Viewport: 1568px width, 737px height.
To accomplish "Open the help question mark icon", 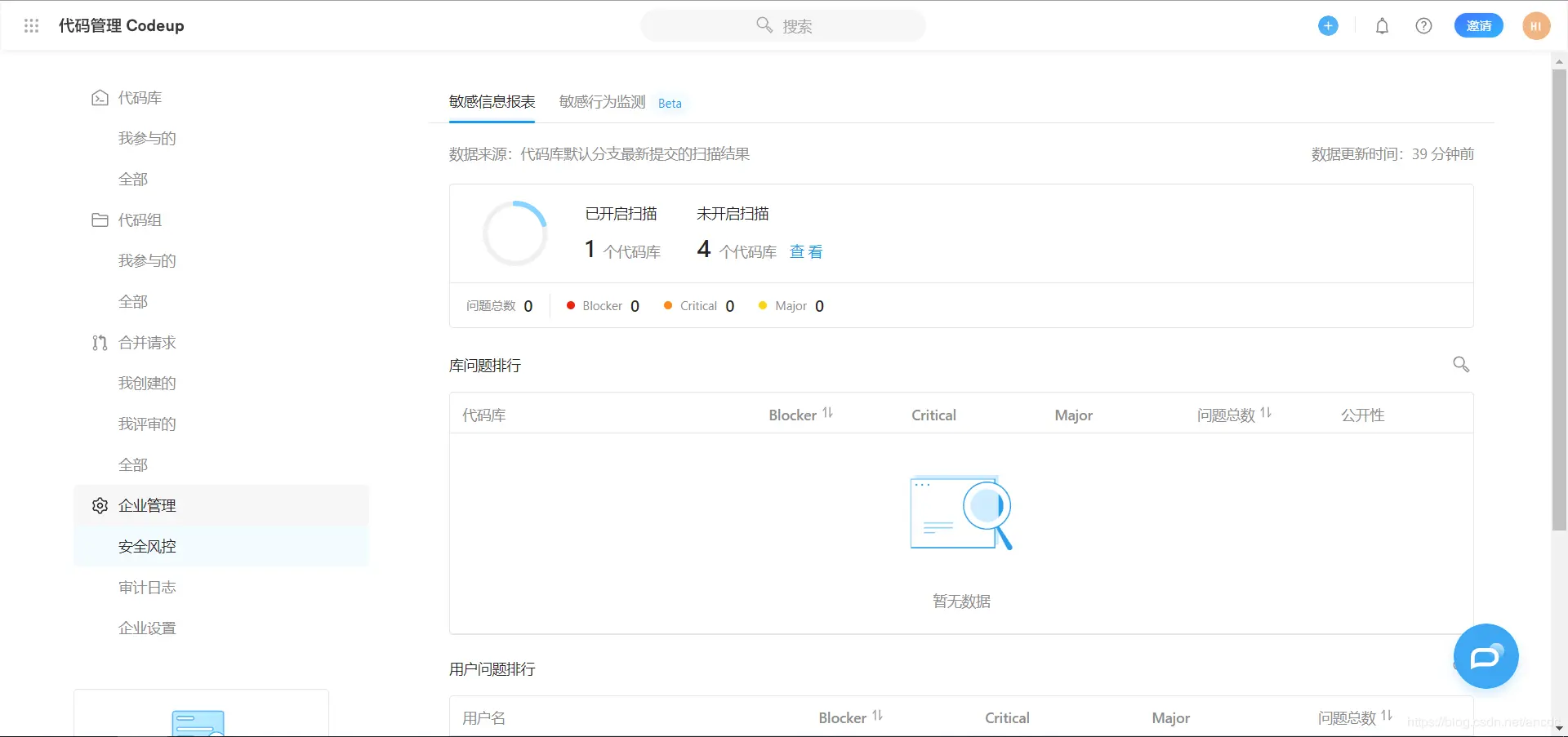I will pos(1423,25).
